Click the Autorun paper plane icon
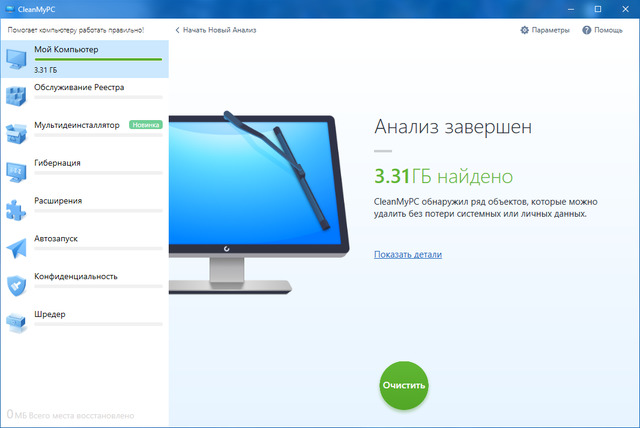The width and height of the screenshot is (640, 428). click(16, 248)
